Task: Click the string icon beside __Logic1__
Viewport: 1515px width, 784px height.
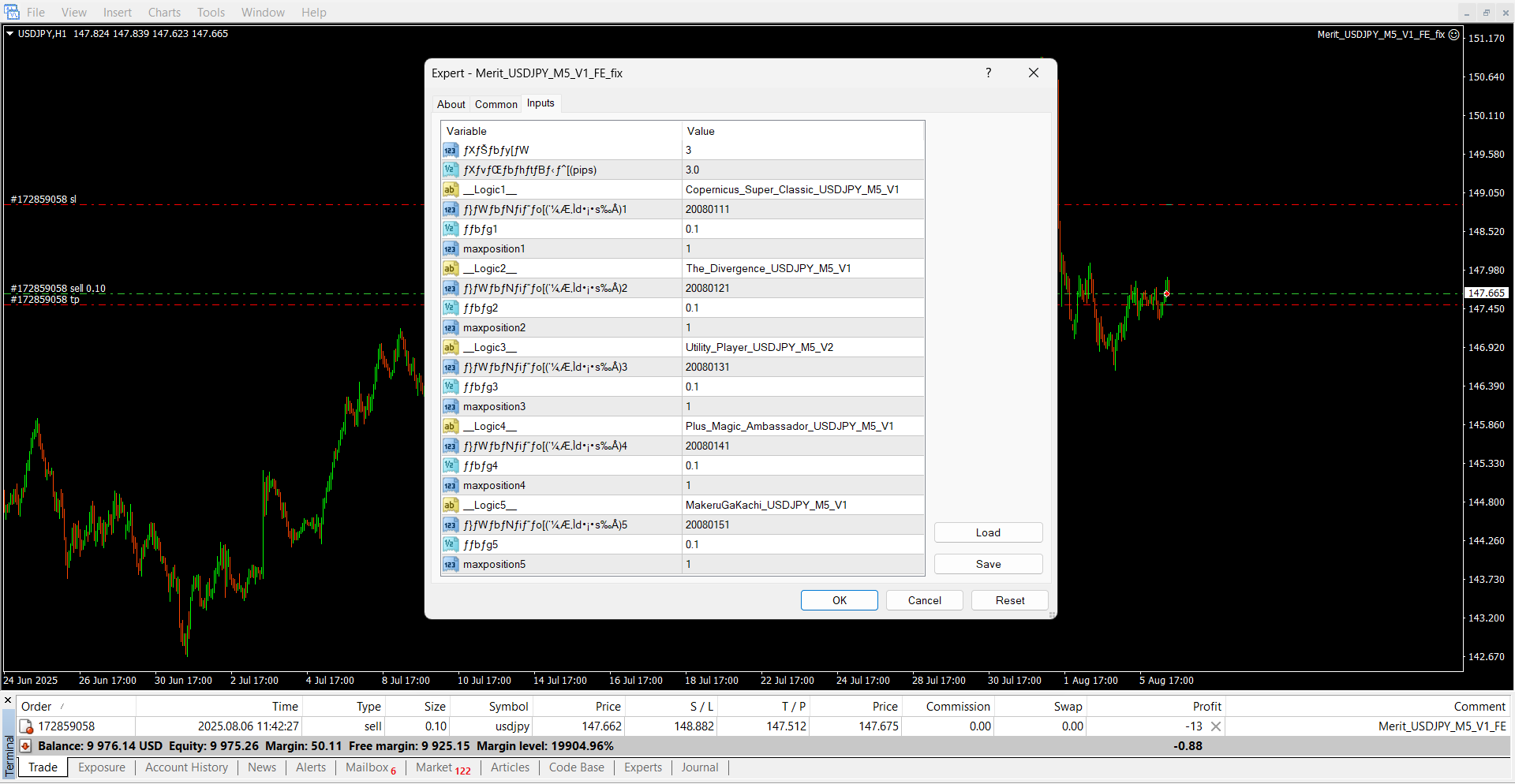Action: 450,189
